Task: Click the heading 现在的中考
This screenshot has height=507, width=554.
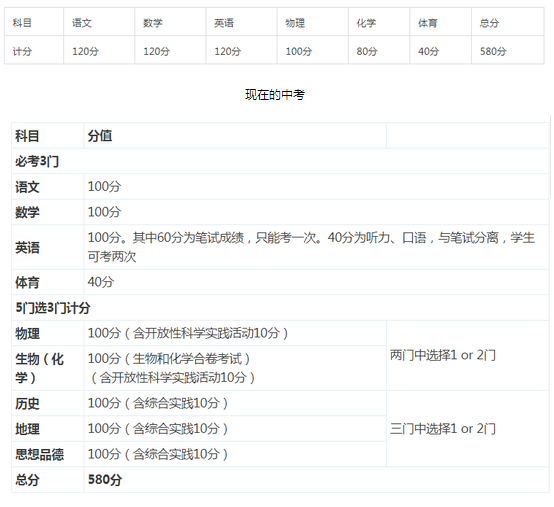Action: click(275, 95)
